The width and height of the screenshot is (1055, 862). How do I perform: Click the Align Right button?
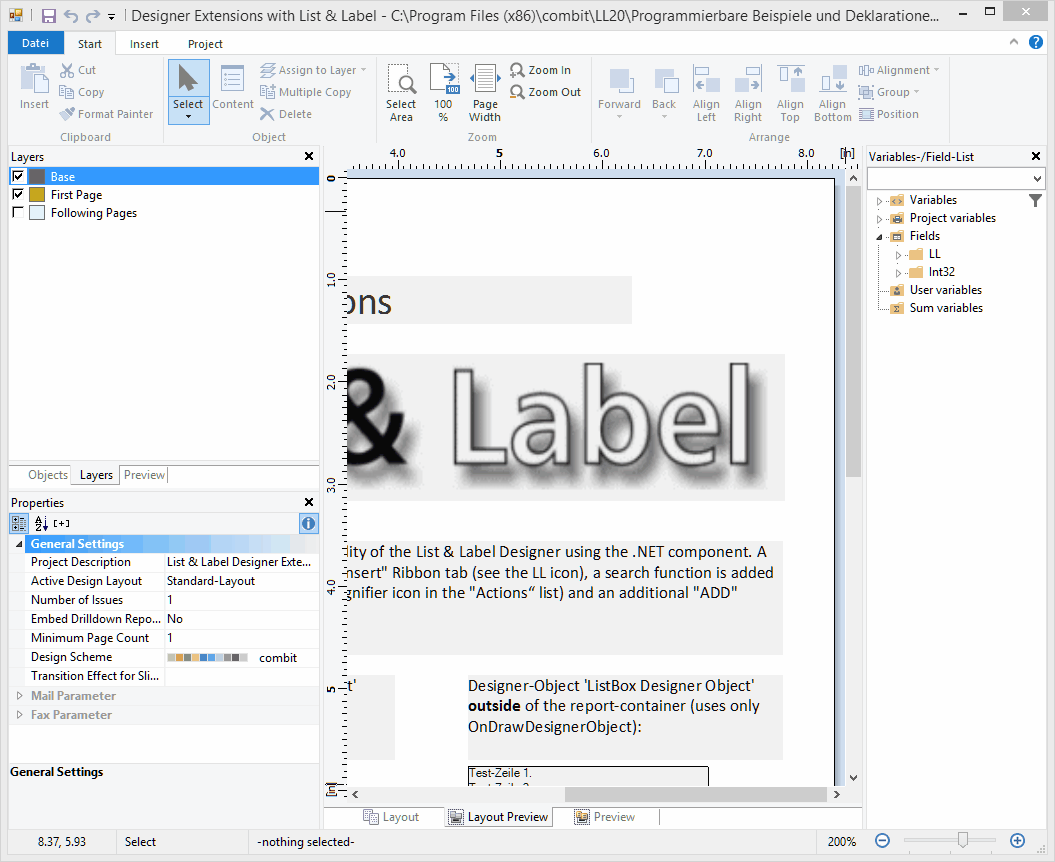[x=748, y=92]
